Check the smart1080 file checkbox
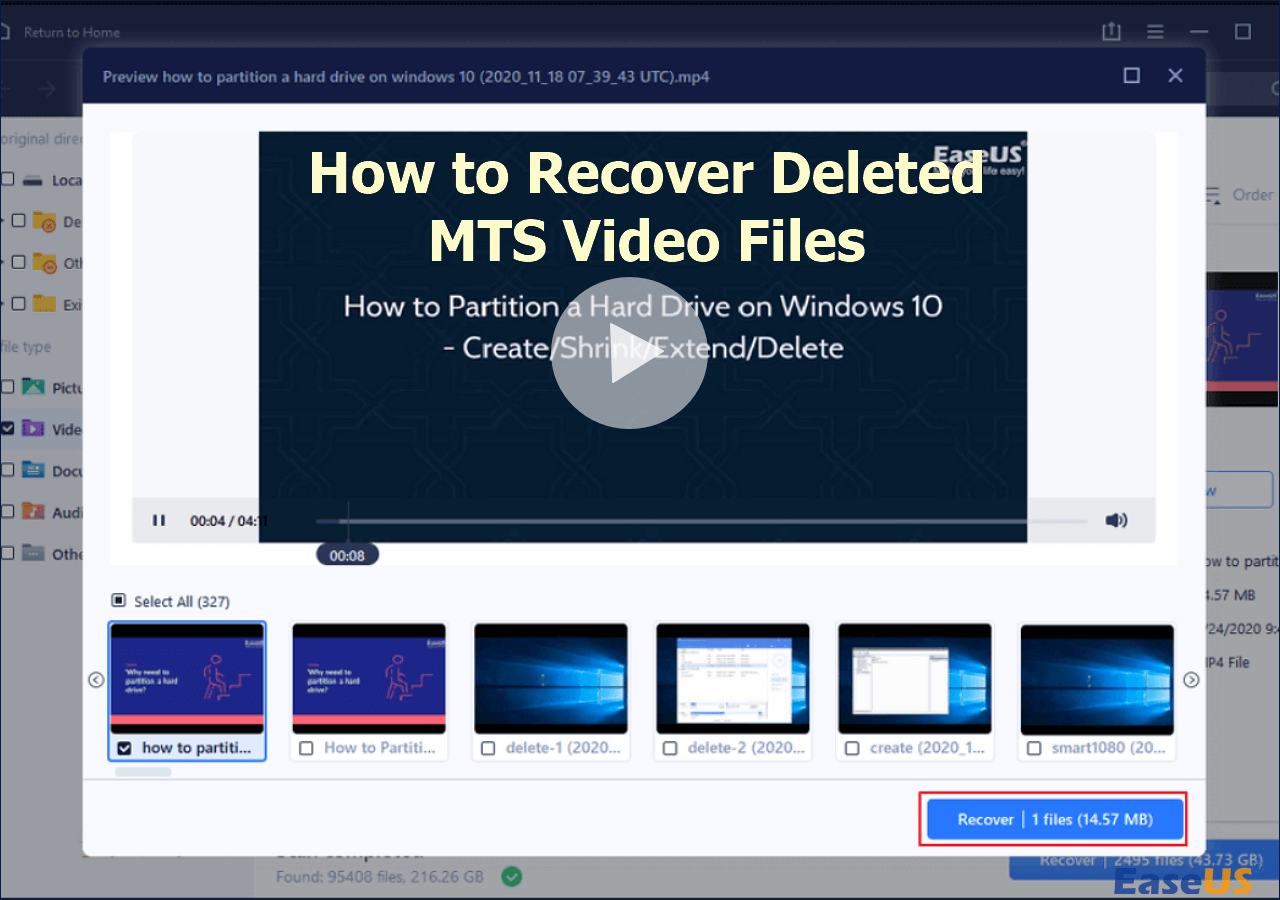Screen dimensions: 1280x900 1034,748
